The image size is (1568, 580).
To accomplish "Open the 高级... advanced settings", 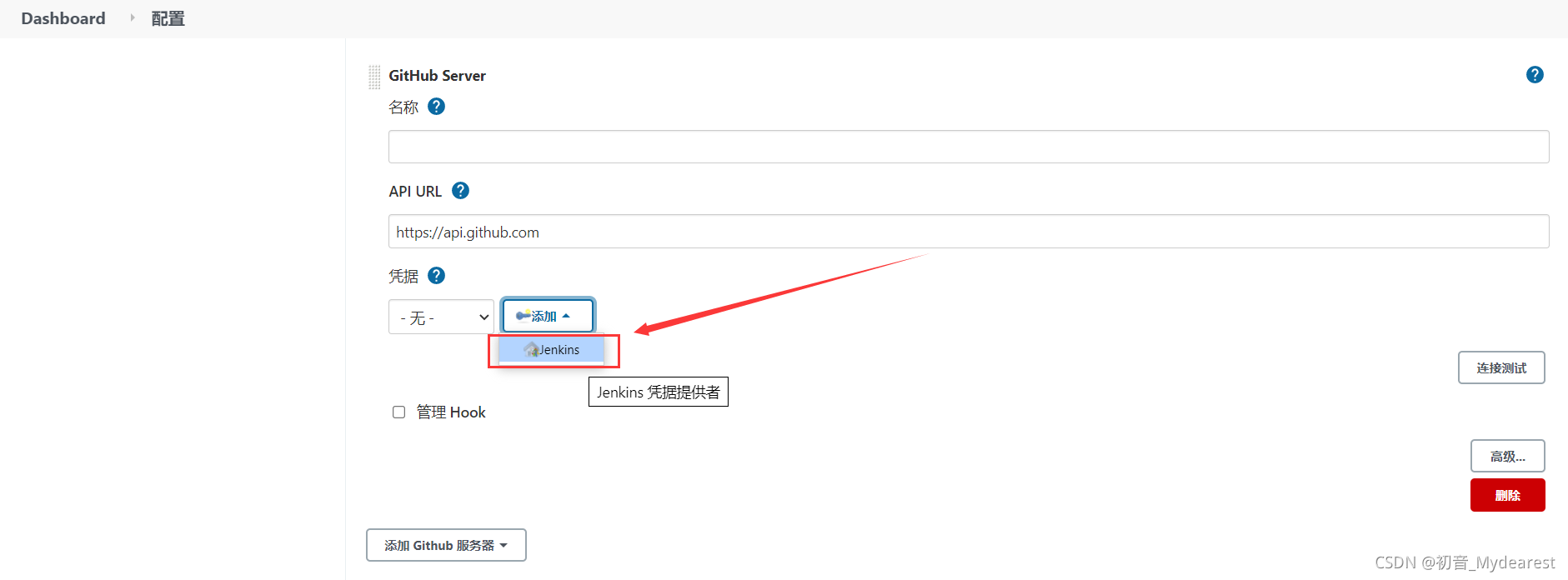I will 1507,456.
